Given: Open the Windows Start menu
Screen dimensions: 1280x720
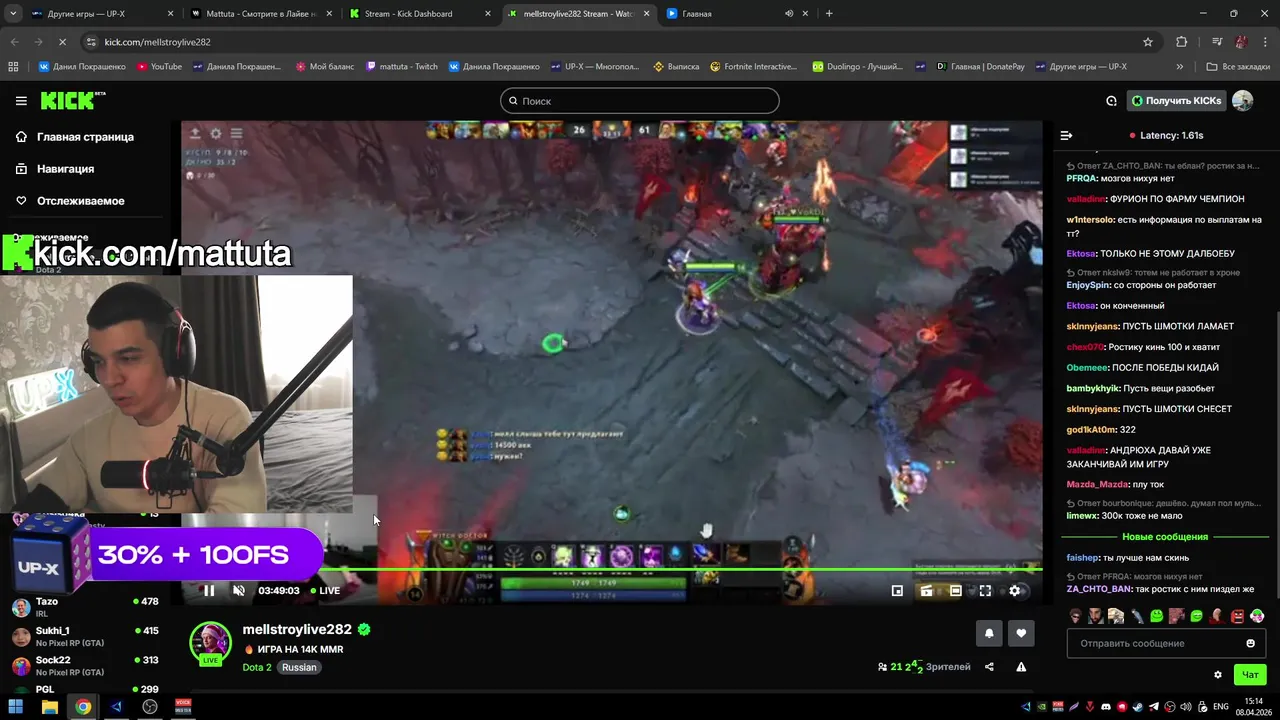Looking at the screenshot, I should [16, 707].
